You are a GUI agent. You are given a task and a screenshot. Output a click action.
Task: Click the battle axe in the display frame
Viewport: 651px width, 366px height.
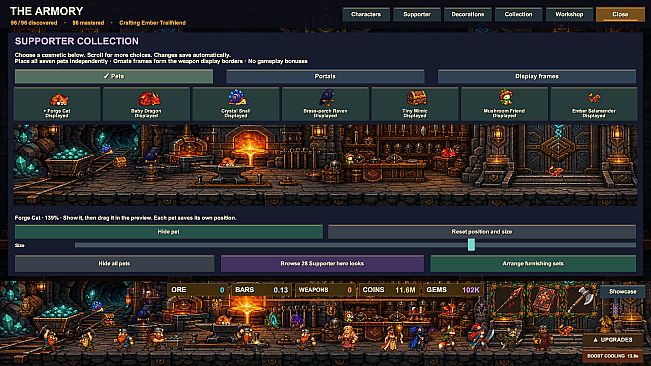pos(581,300)
